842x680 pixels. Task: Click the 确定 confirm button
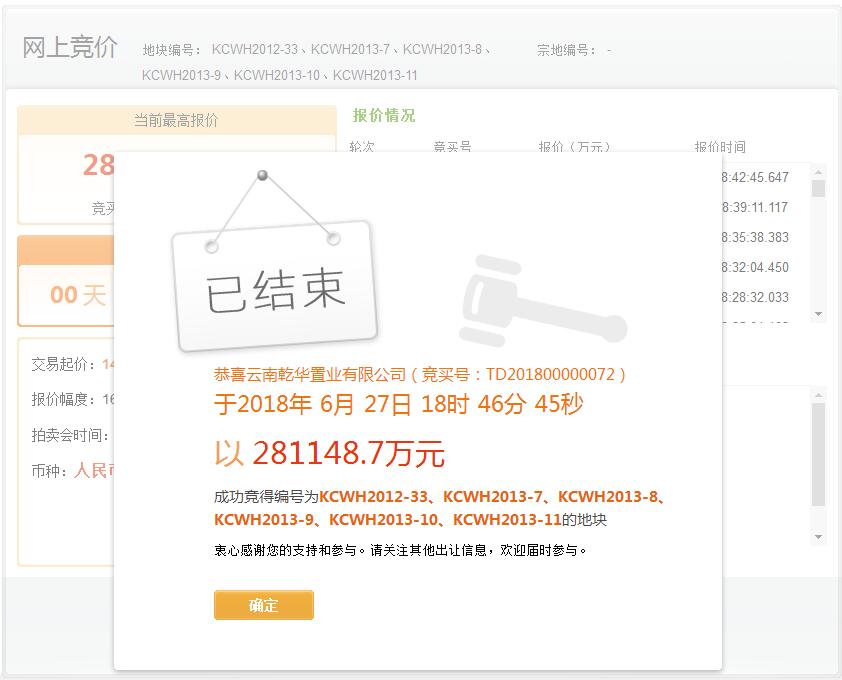point(263,605)
